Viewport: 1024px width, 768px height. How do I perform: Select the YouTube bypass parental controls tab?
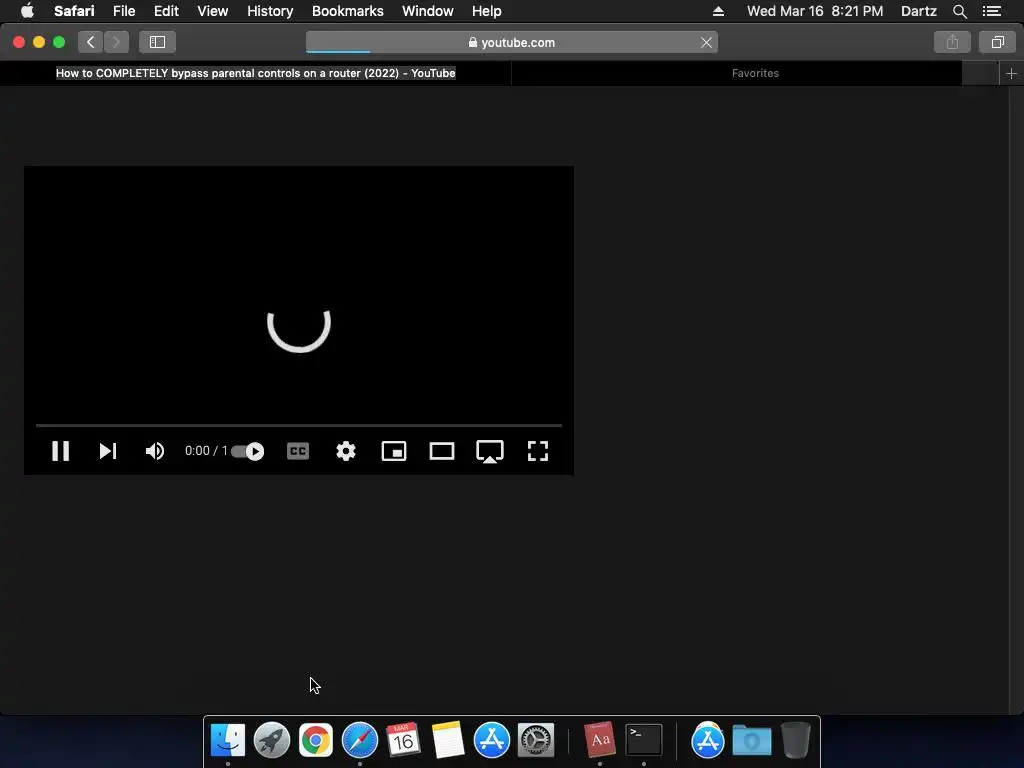pyautogui.click(x=255, y=73)
